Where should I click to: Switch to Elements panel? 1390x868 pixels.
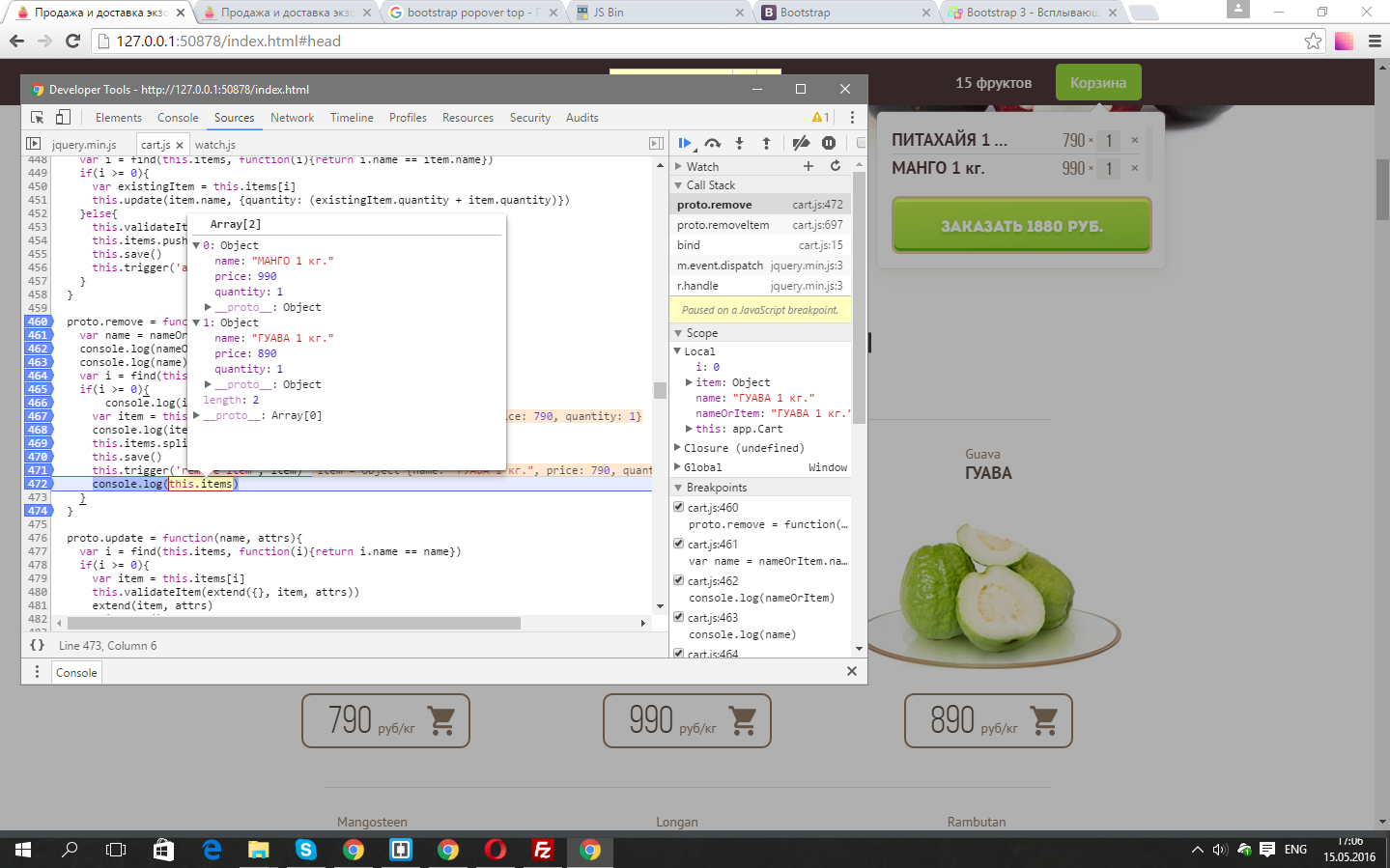119,118
